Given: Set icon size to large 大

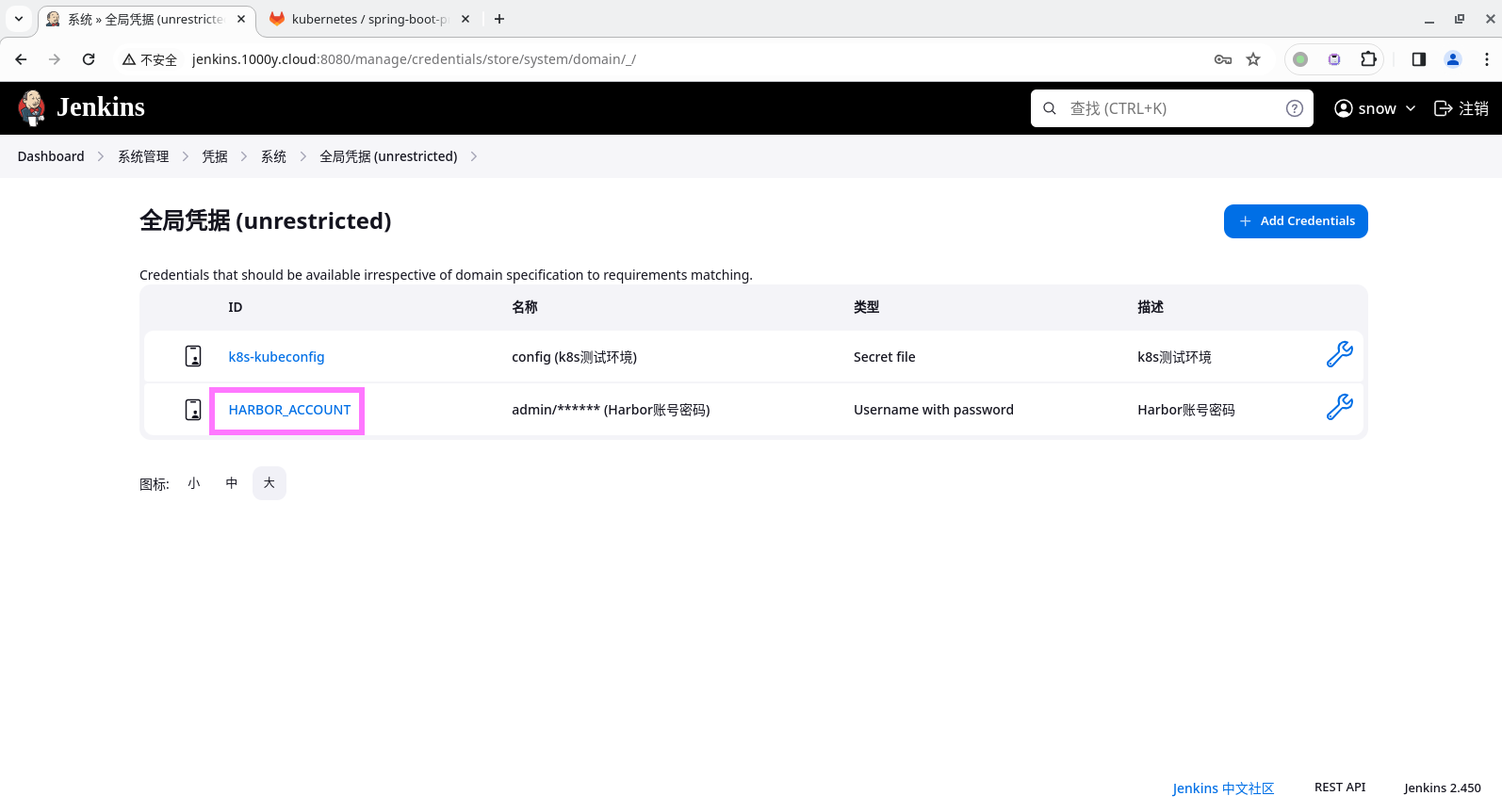Looking at the screenshot, I should [x=269, y=483].
